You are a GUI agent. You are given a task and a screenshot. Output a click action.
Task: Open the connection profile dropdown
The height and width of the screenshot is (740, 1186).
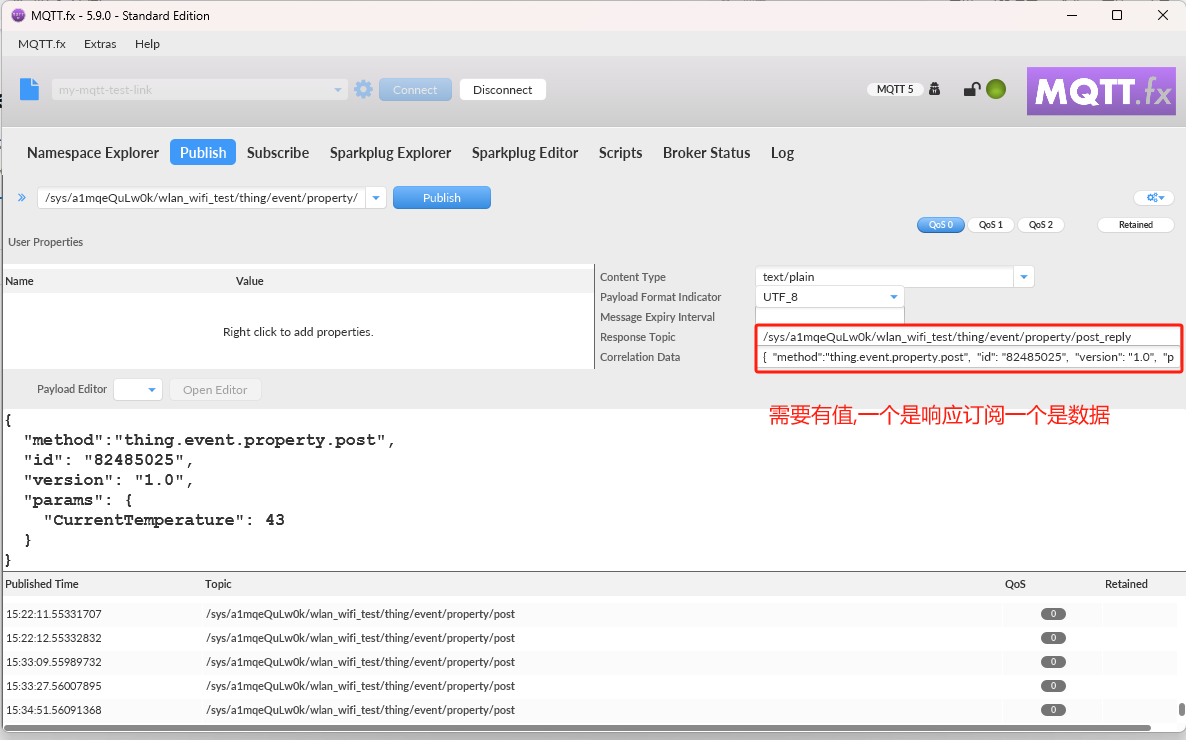[x=337, y=89]
